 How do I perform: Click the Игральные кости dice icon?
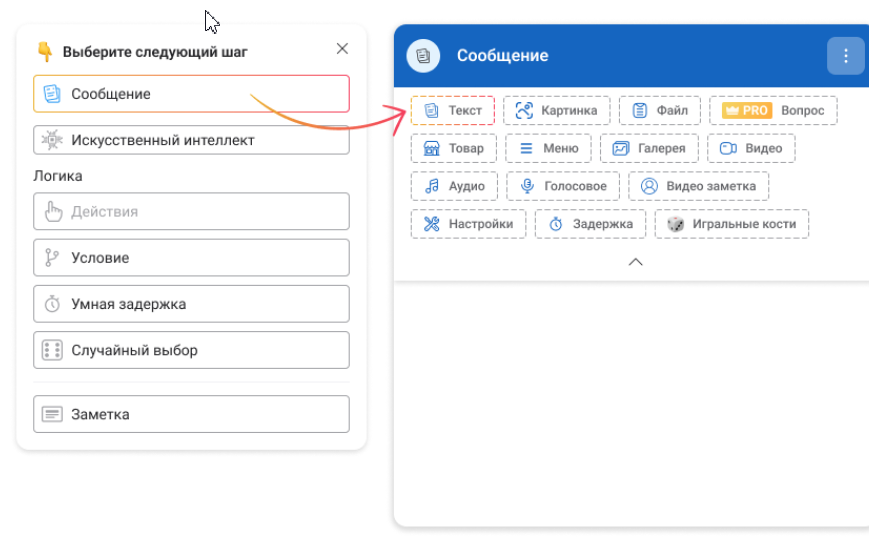click(x=675, y=224)
